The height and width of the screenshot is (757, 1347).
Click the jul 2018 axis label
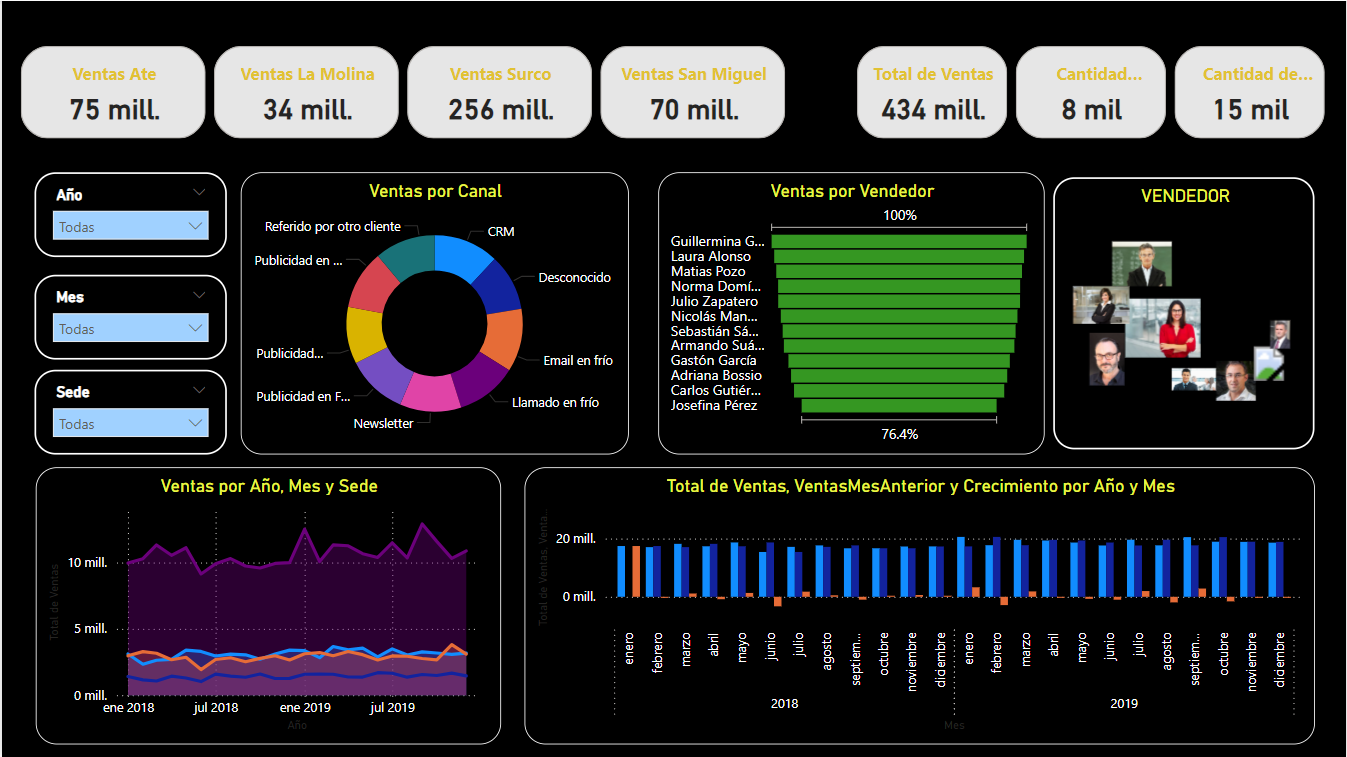click(216, 708)
